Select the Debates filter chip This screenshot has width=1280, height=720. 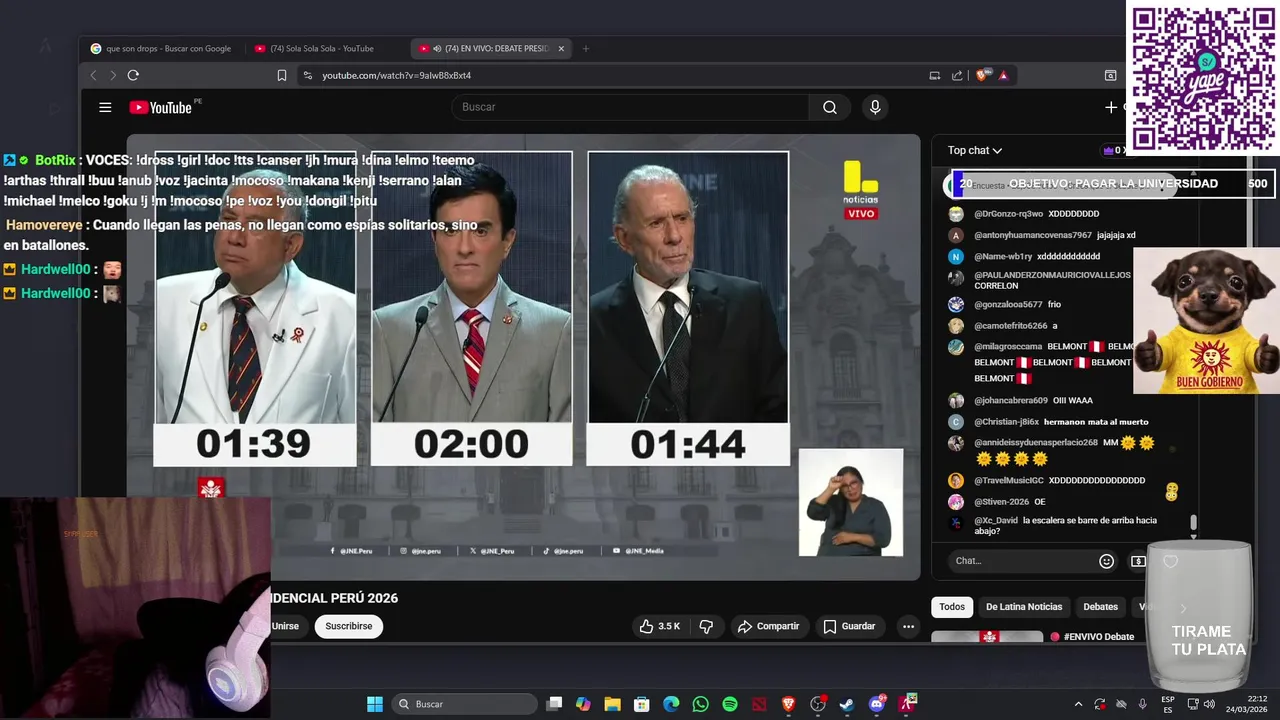tap(1101, 607)
